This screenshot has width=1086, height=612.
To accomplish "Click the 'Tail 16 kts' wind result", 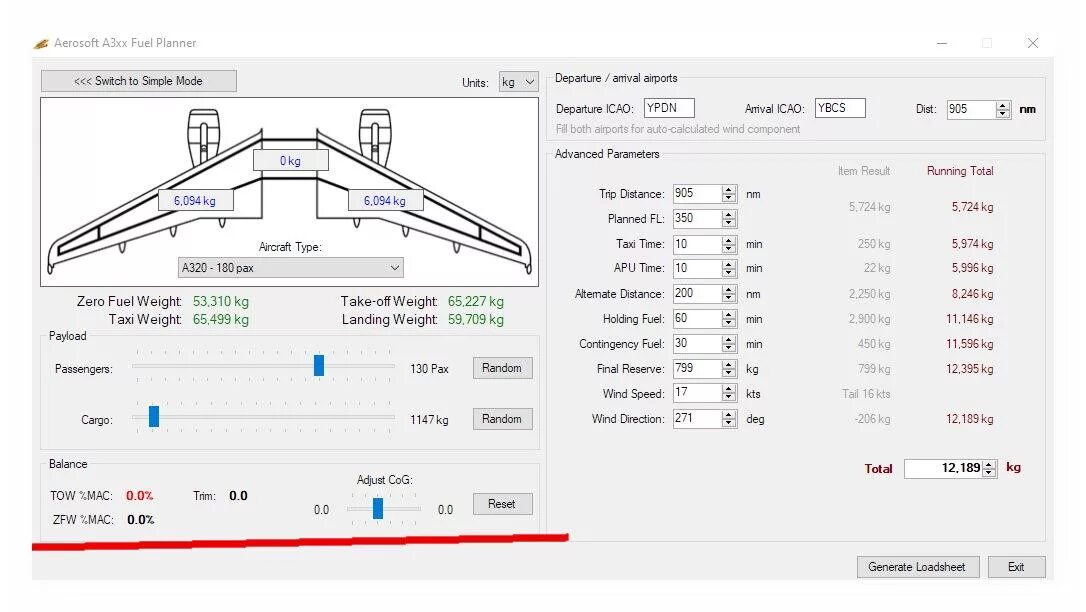I will [x=866, y=394].
